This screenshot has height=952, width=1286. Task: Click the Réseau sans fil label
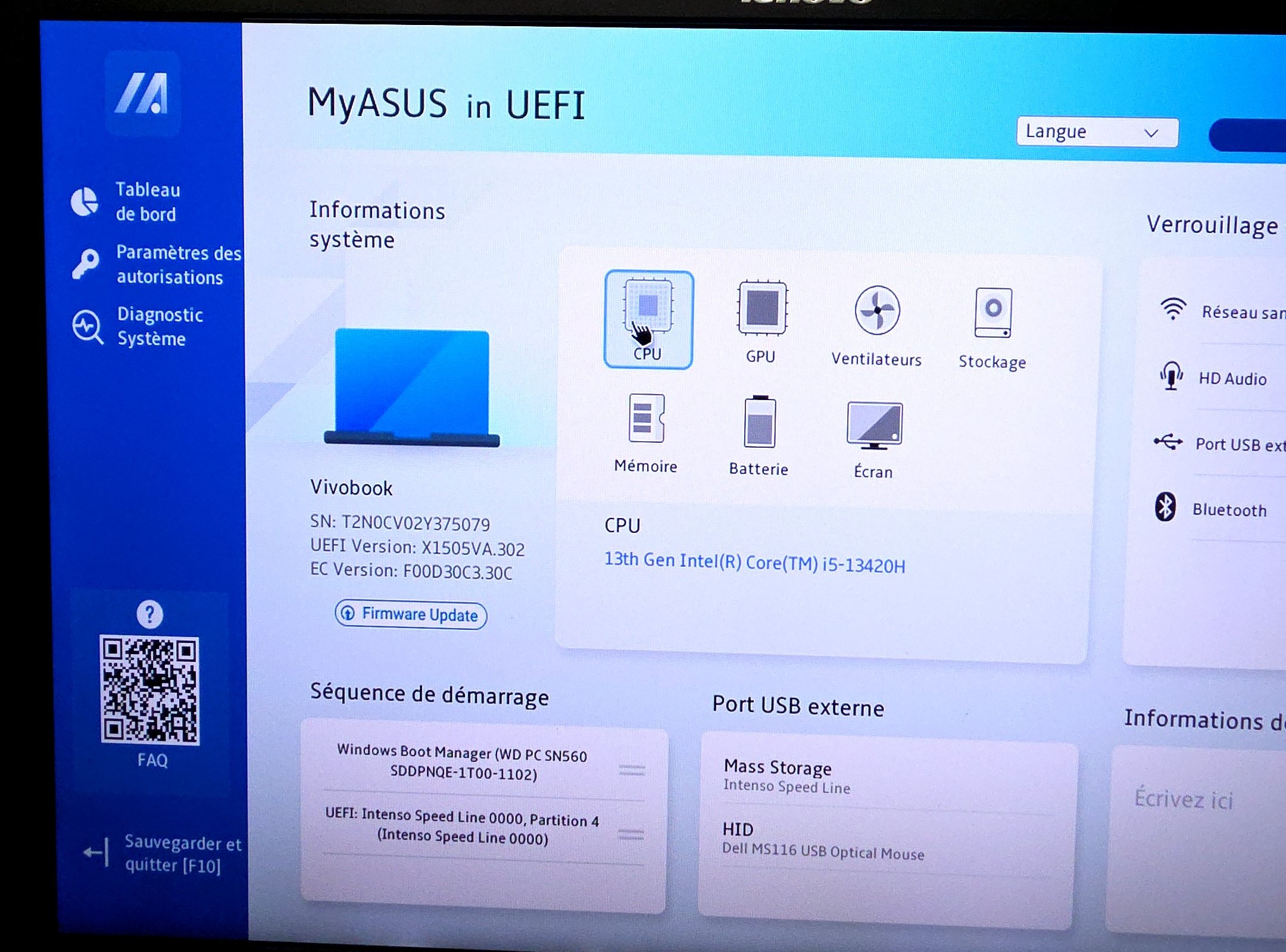[1244, 313]
